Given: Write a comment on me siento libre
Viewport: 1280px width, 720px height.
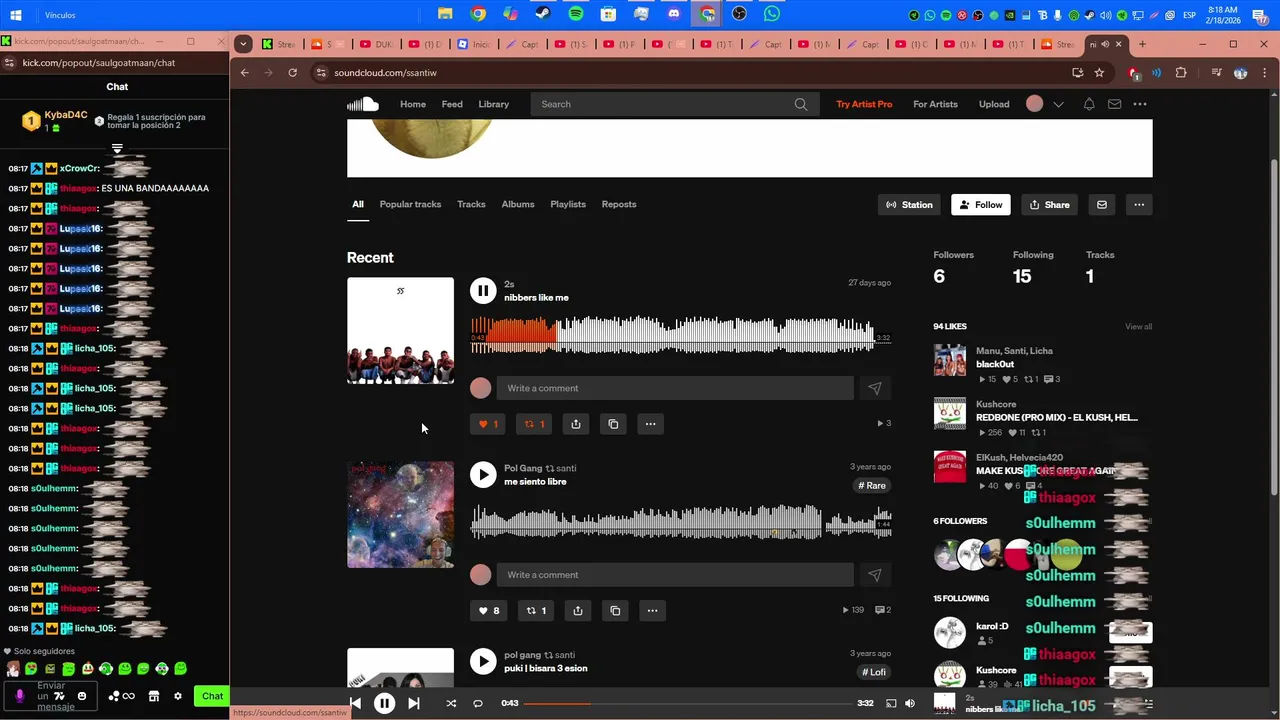Looking at the screenshot, I should 675,575.
